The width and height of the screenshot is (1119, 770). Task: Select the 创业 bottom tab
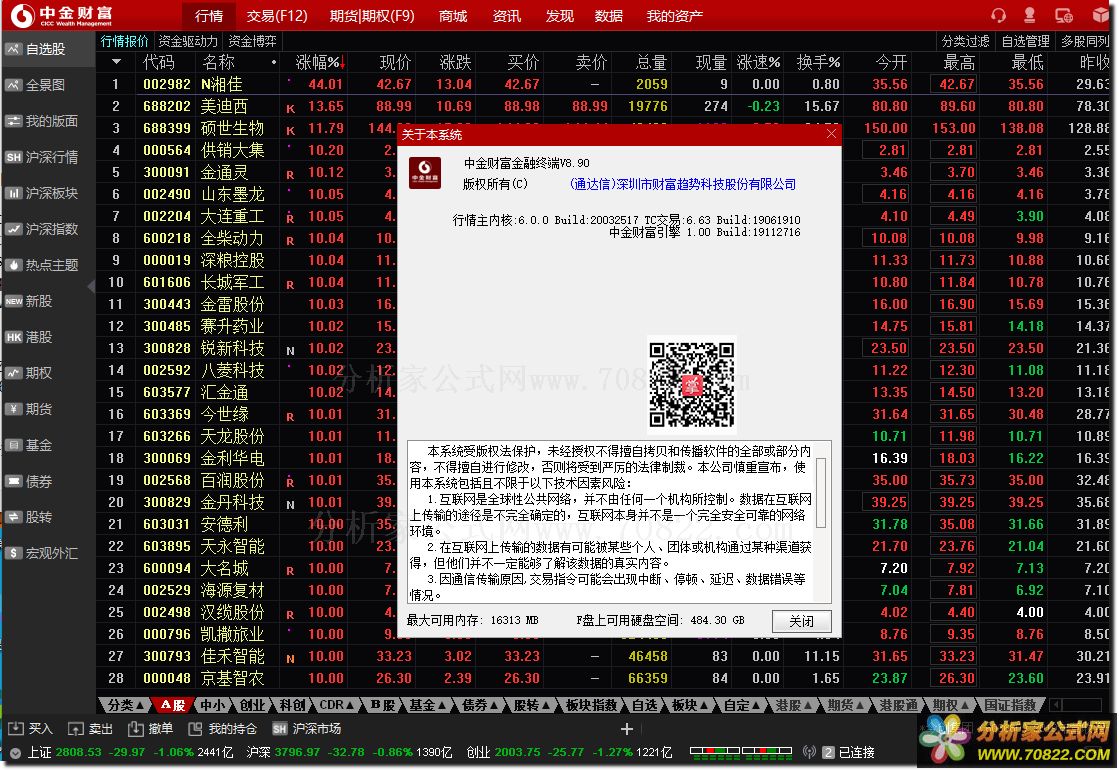251,705
